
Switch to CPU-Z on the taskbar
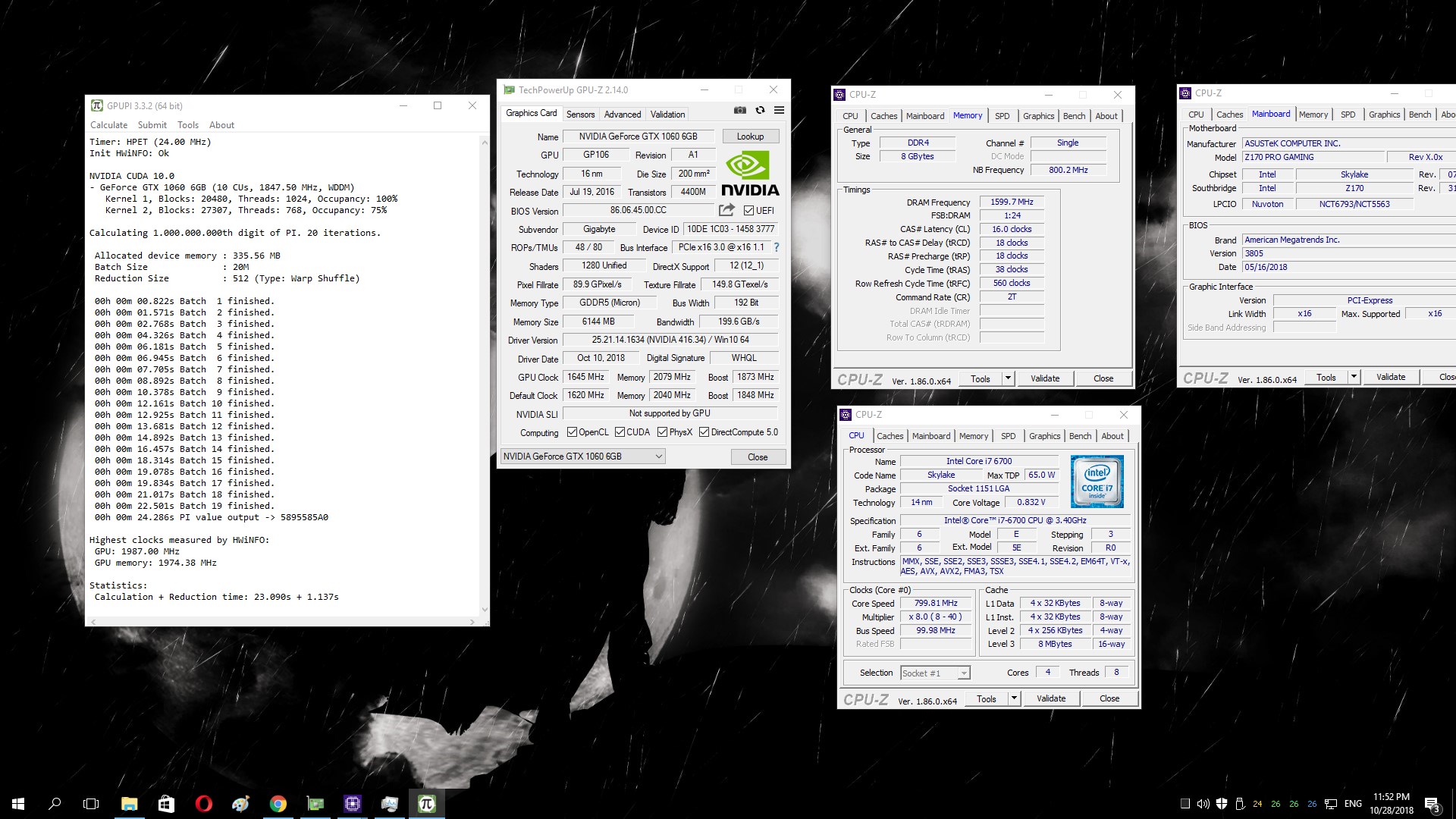coord(352,804)
